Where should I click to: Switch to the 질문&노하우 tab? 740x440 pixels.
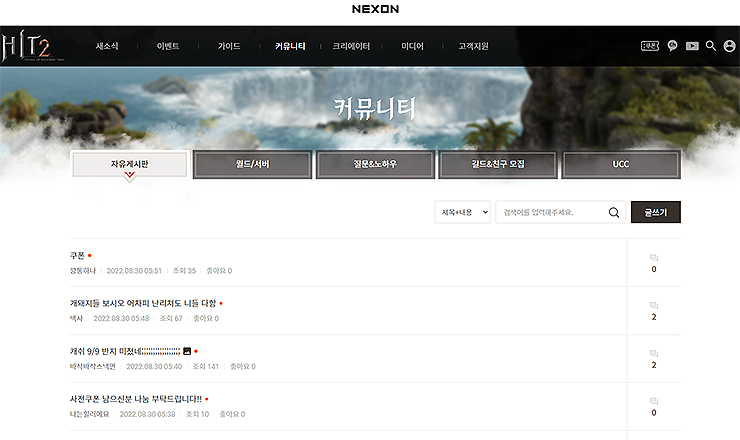[x=375, y=164]
